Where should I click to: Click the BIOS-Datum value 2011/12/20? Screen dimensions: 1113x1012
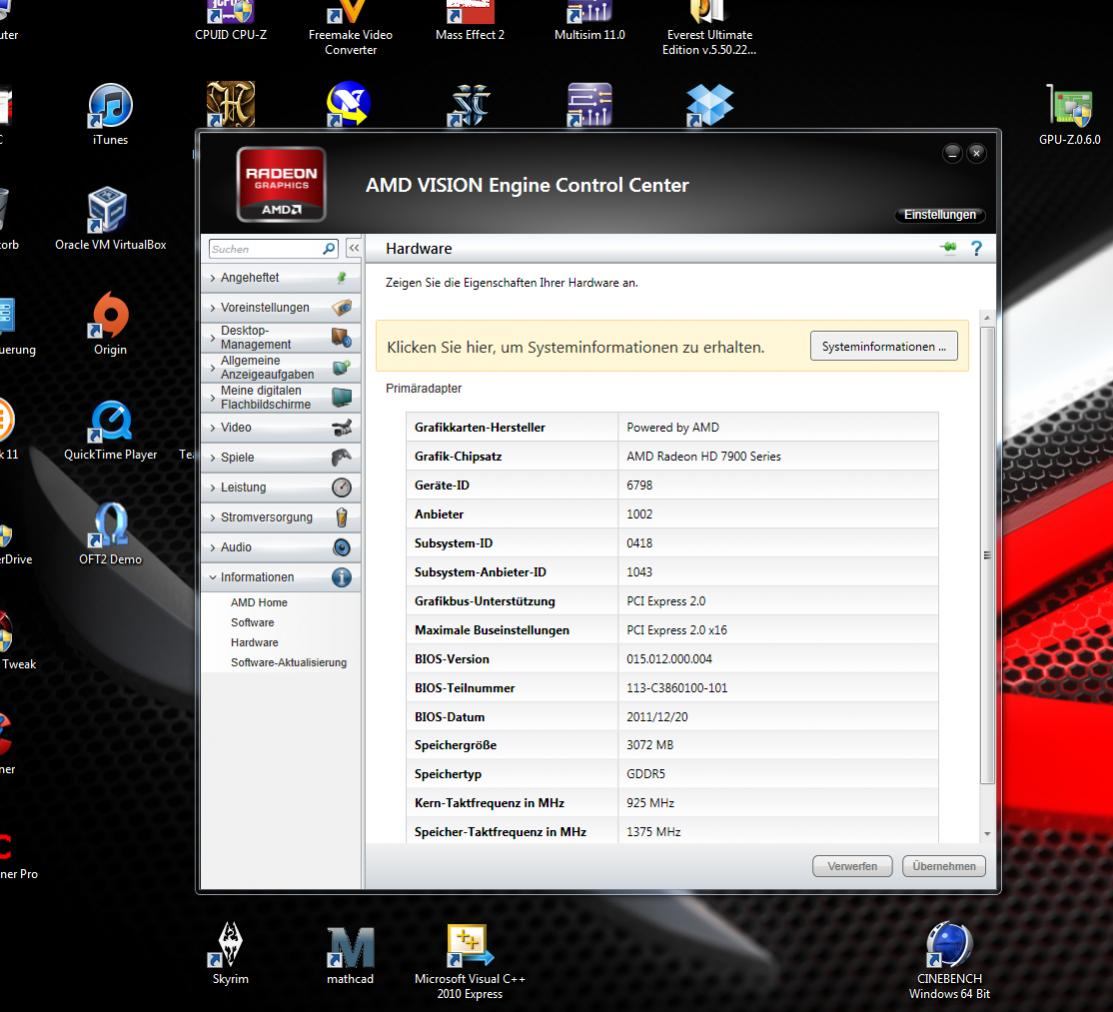(x=657, y=717)
